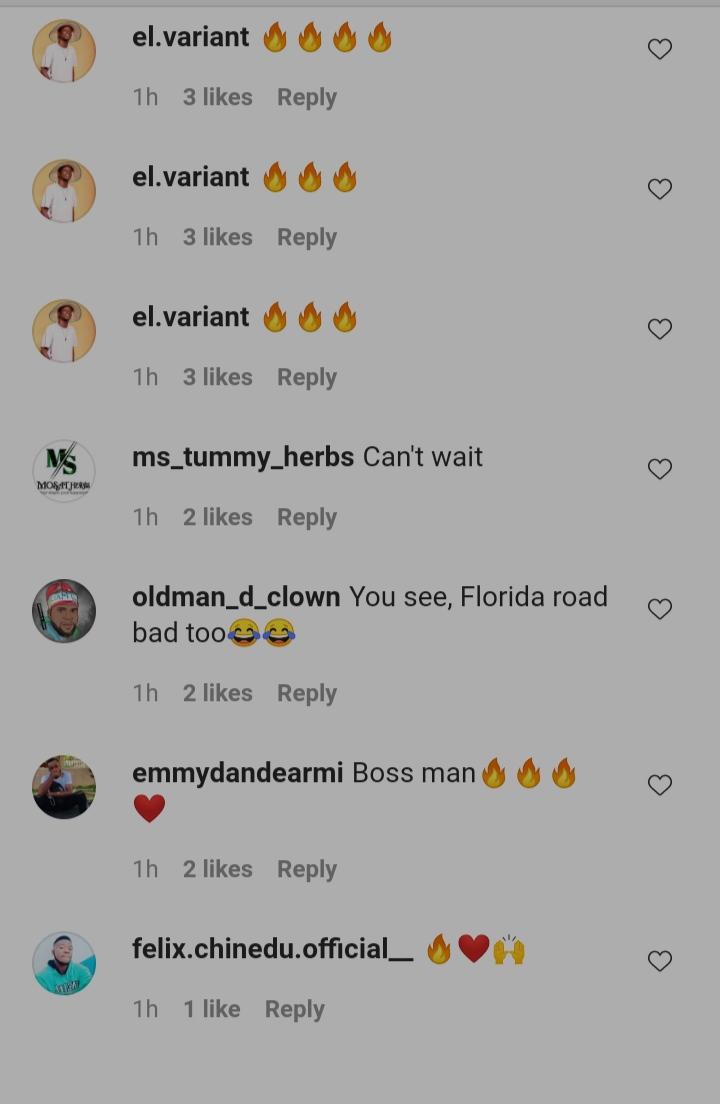Like ms_tummy_herbs' "Can't wait" comment
The image size is (720, 1104).
pyautogui.click(x=659, y=468)
